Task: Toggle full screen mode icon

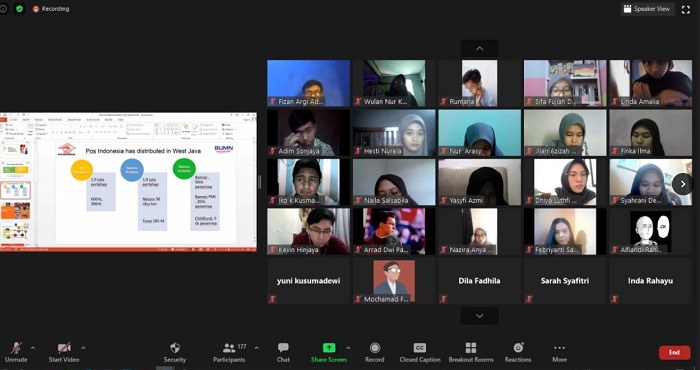Action: 686,9
